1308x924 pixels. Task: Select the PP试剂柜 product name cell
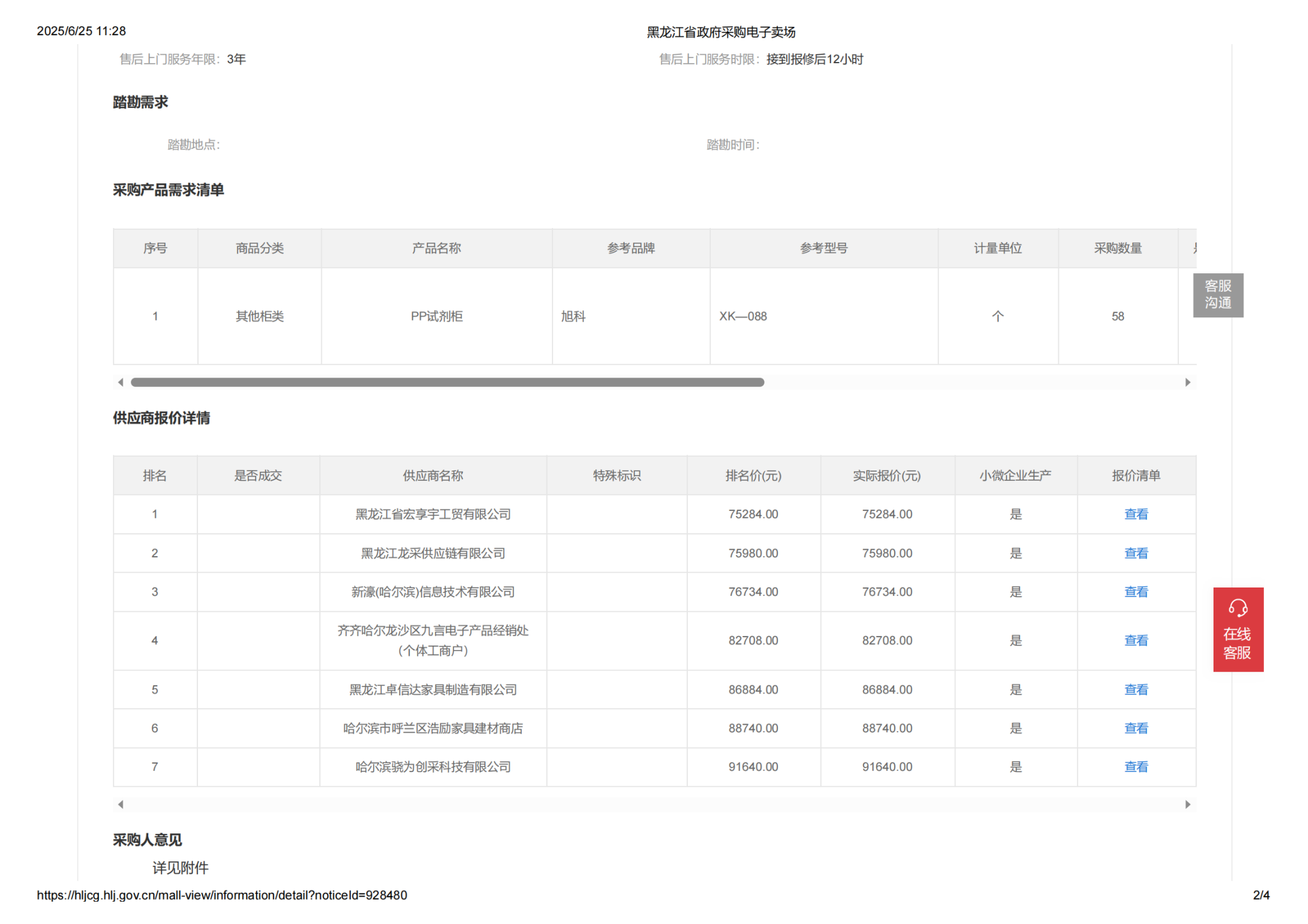436,316
